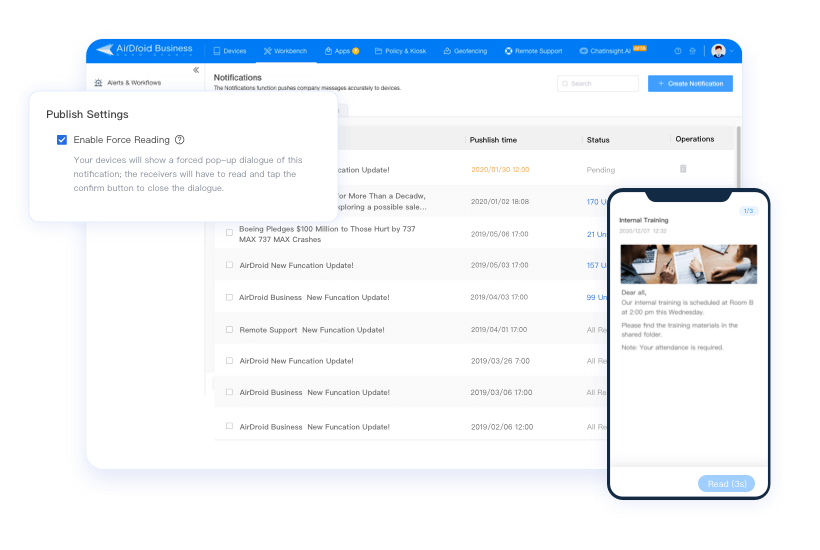
Task: Open the Apps menu
Action: (x=337, y=51)
